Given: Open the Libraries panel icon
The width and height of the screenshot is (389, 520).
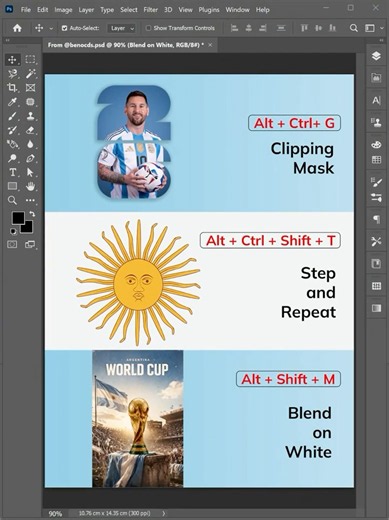Looking at the screenshot, I should [x=376, y=78].
